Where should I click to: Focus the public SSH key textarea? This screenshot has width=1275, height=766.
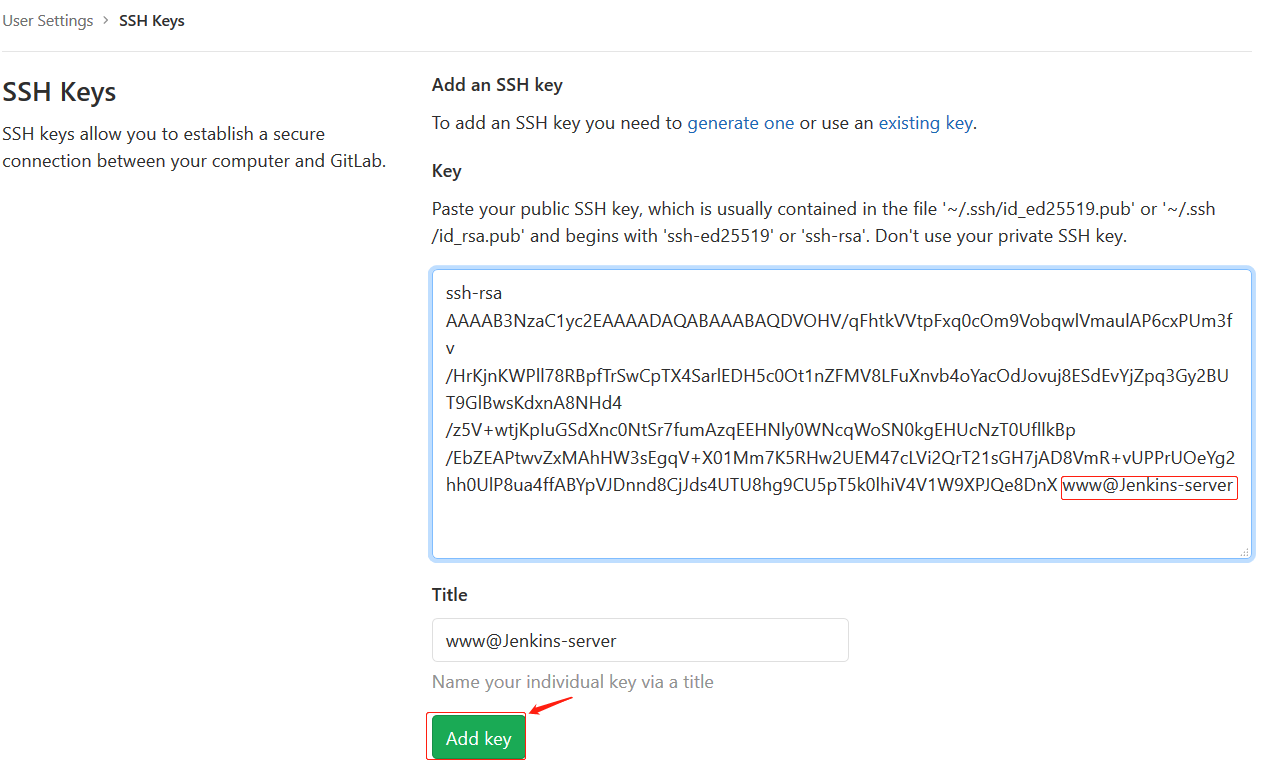pyautogui.click(x=842, y=414)
